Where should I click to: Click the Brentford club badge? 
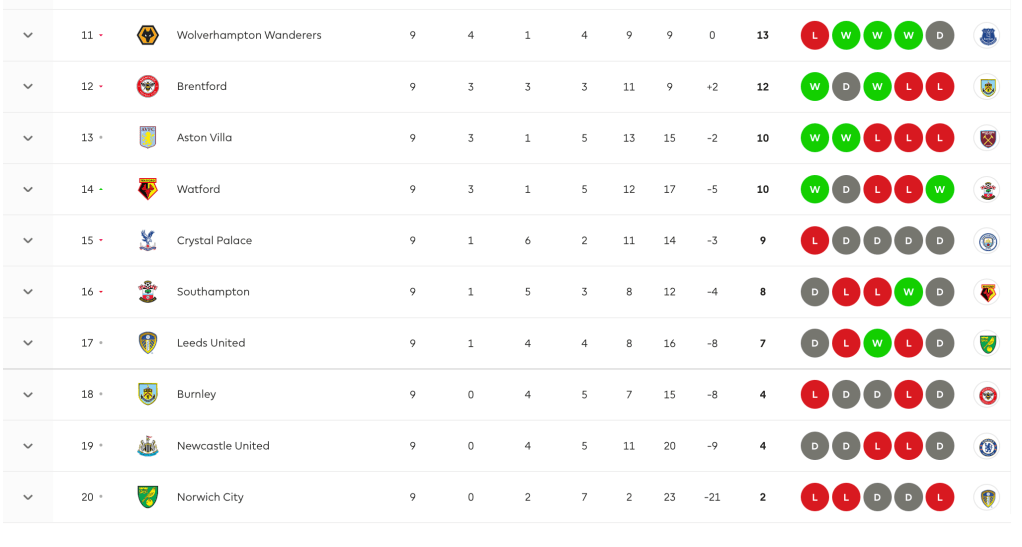coord(148,87)
